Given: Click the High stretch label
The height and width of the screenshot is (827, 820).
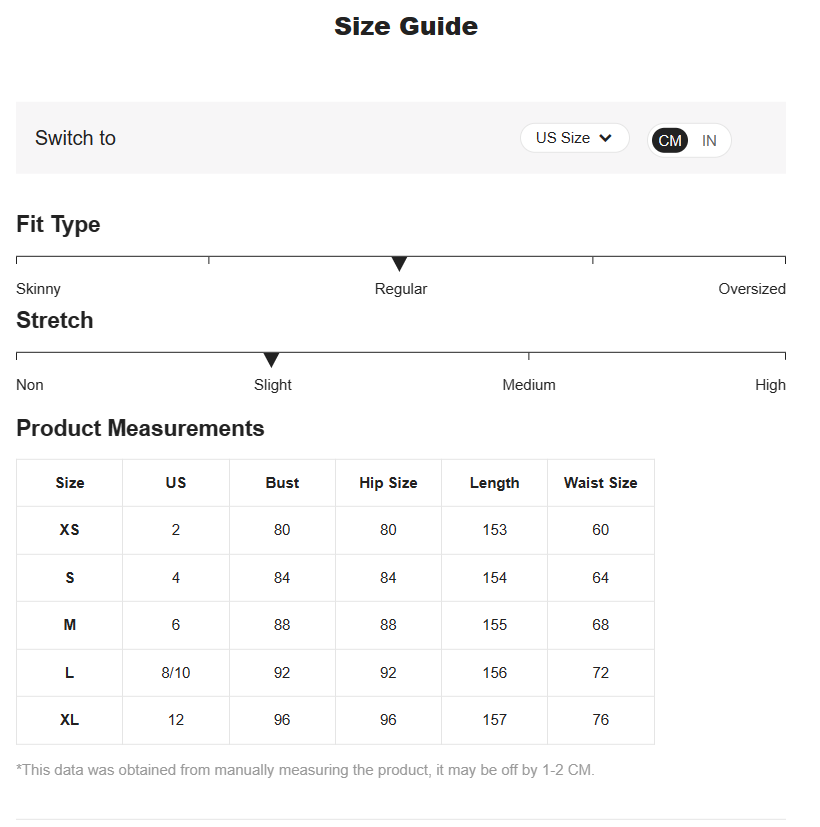Looking at the screenshot, I should pos(770,385).
